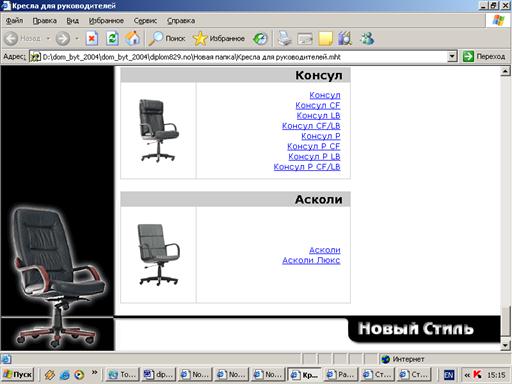Image resolution: width=512 pixels, height=384 pixels.
Task: Open Favorites (Избранное) star button
Action: point(219,39)
